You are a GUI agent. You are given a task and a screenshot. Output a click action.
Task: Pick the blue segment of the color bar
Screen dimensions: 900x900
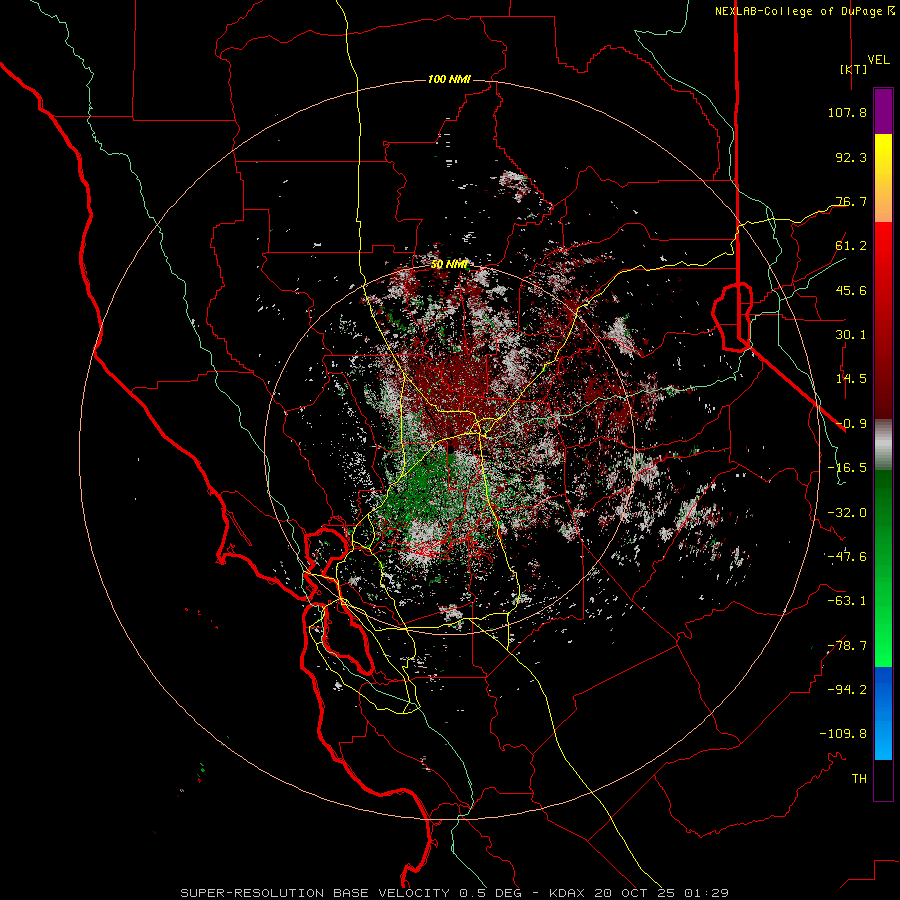883,713
